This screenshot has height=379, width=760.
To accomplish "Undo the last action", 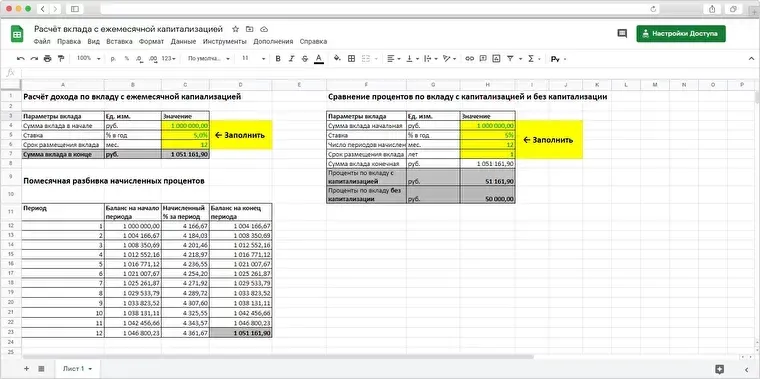I will tap(20, 59).
